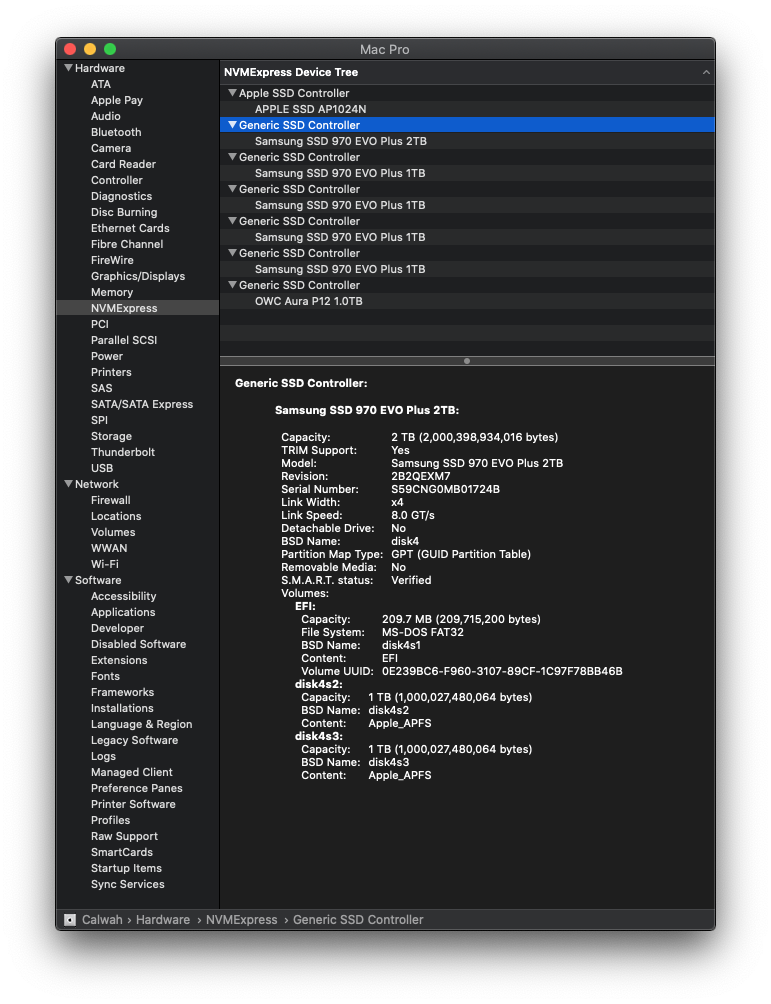Screen dimensions: 771x1004
Task: Open Storage in the sidebar
Action: [x=111, y=436]
